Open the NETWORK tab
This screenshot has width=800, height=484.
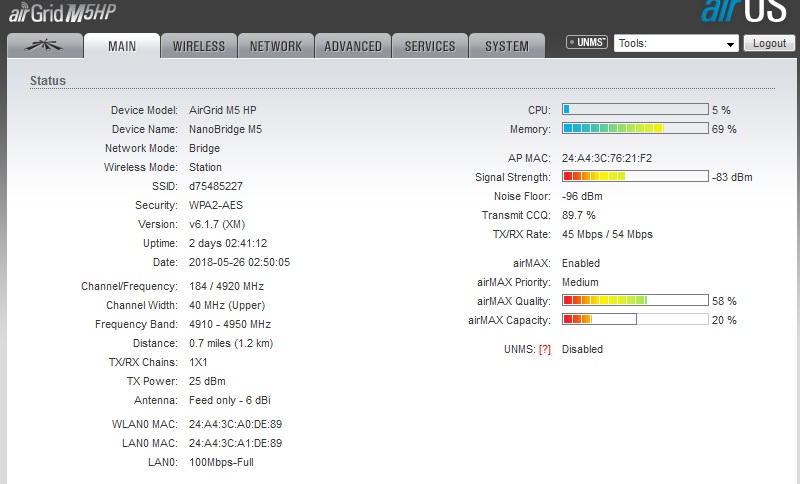click(276, 46)
